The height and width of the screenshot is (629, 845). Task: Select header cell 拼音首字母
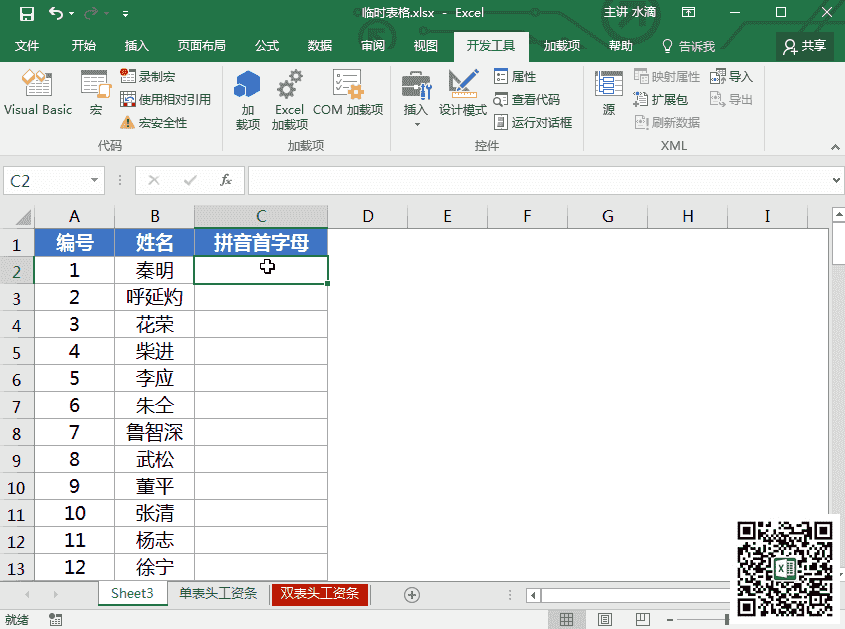pos(261,243)
